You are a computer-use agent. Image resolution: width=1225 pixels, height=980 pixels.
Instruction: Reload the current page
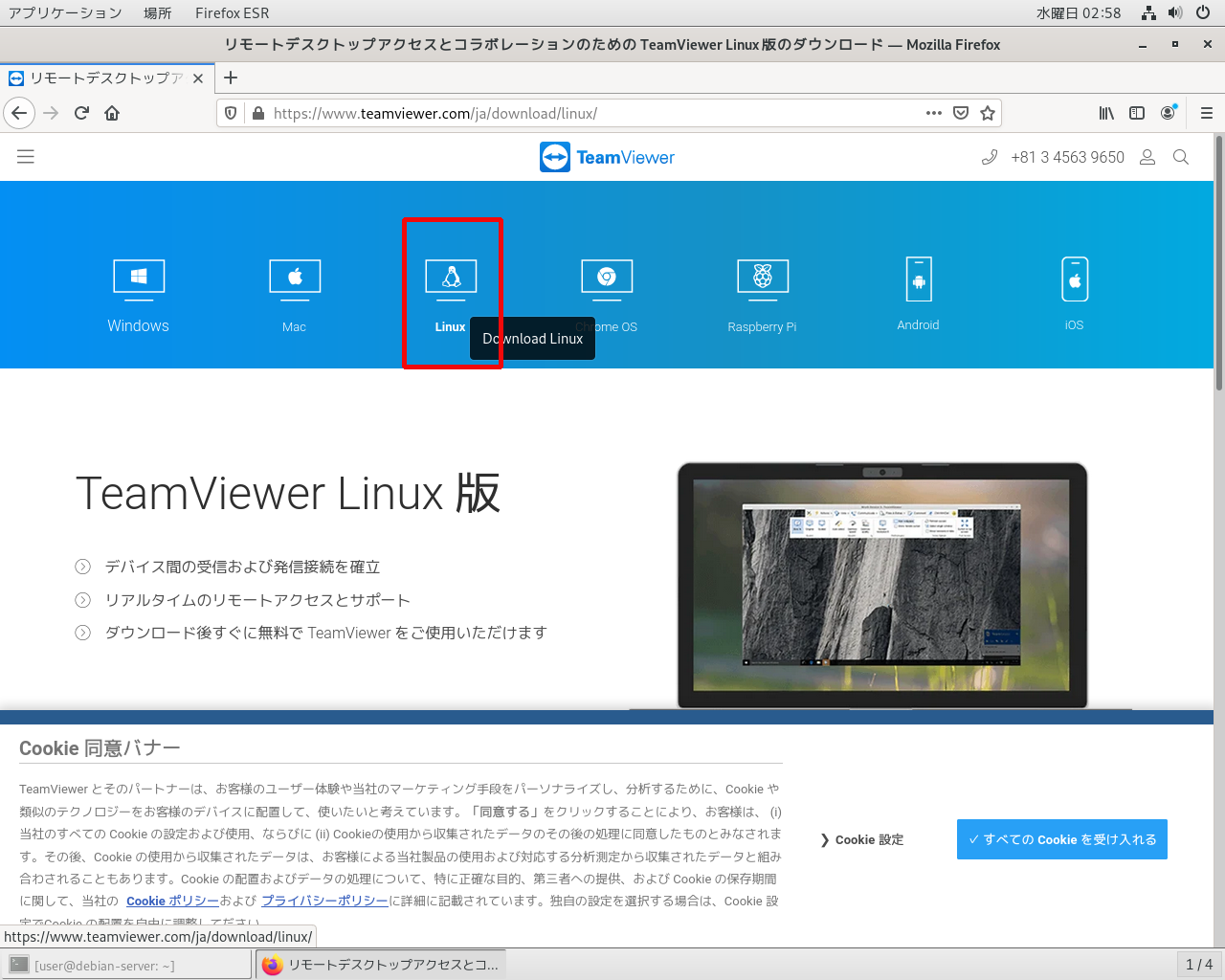coord(81,113)
